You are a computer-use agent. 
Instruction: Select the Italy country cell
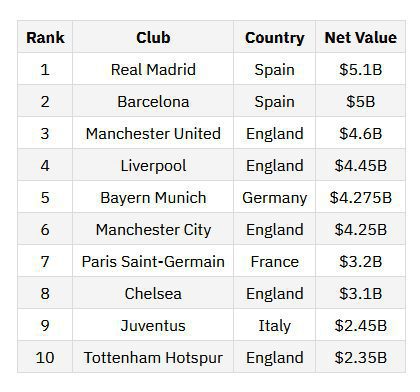coord(274,325)
